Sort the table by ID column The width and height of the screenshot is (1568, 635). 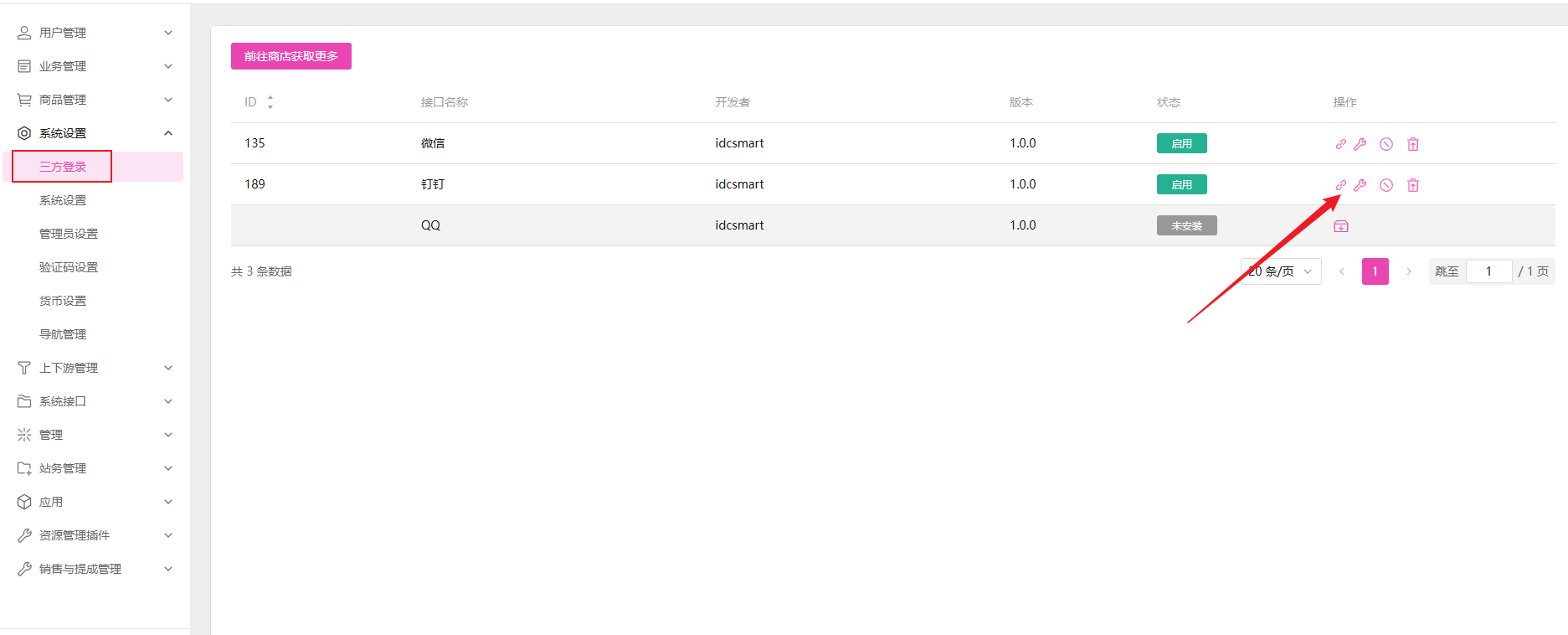tap(270, 102)
